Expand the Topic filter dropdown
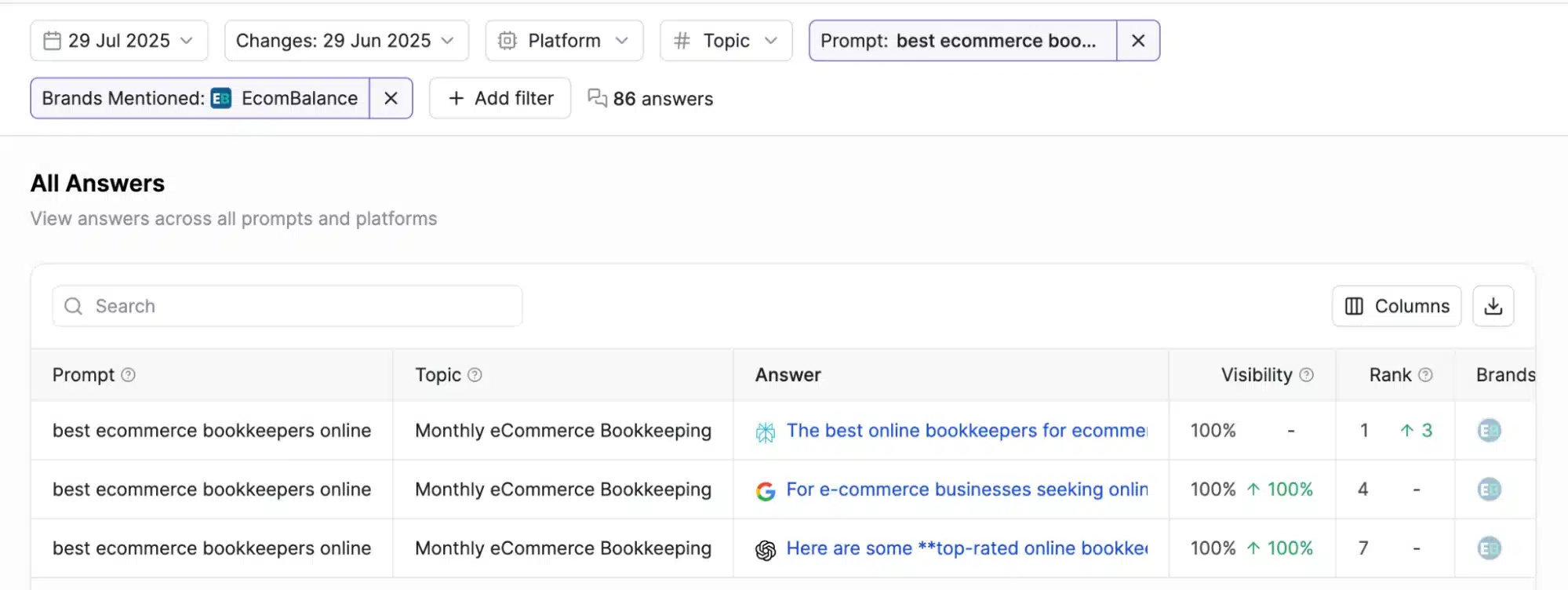Screen dimensions: 1568x590 click(x=726, y=41)
